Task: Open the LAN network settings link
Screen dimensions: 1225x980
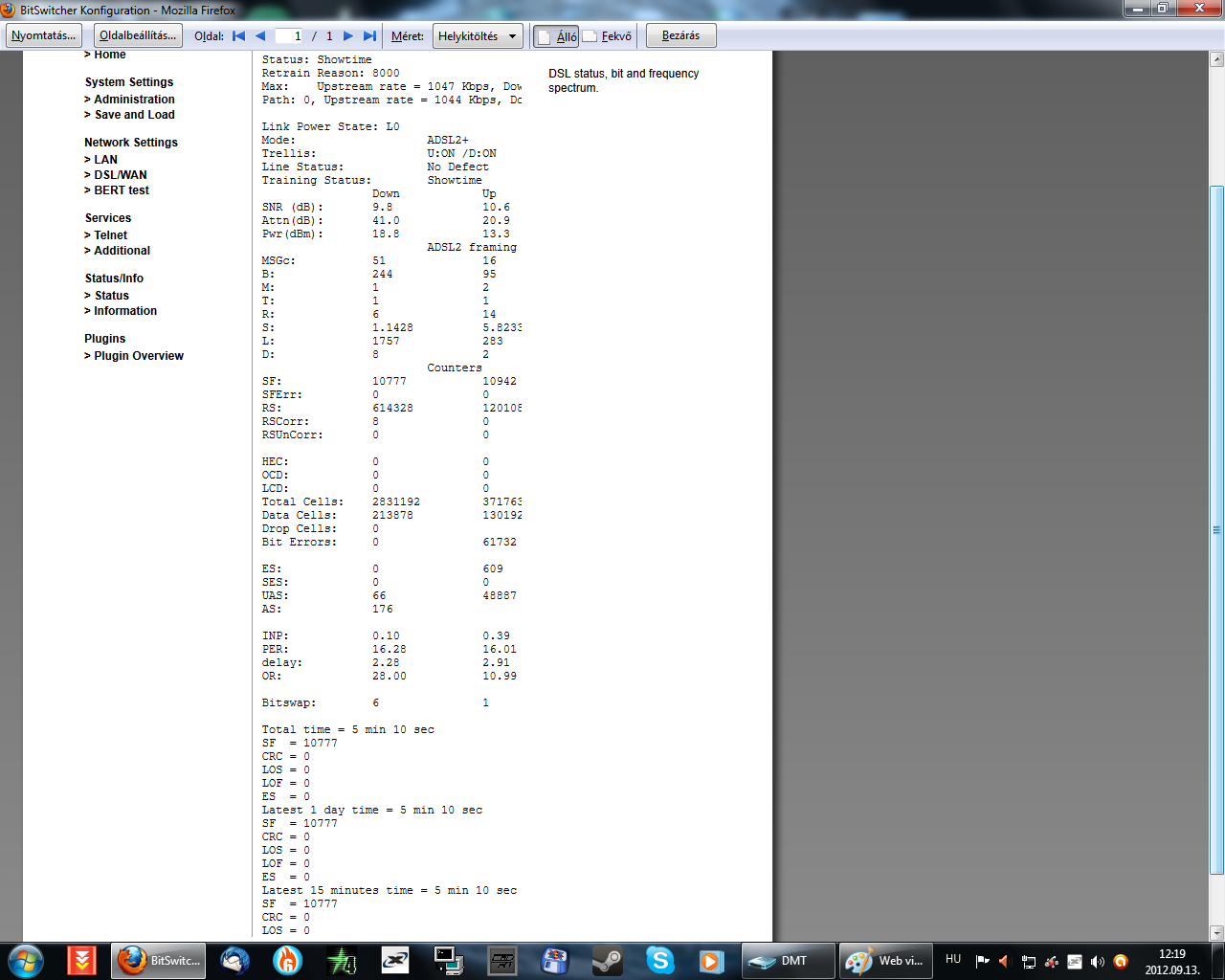Action: pos(105,160)
